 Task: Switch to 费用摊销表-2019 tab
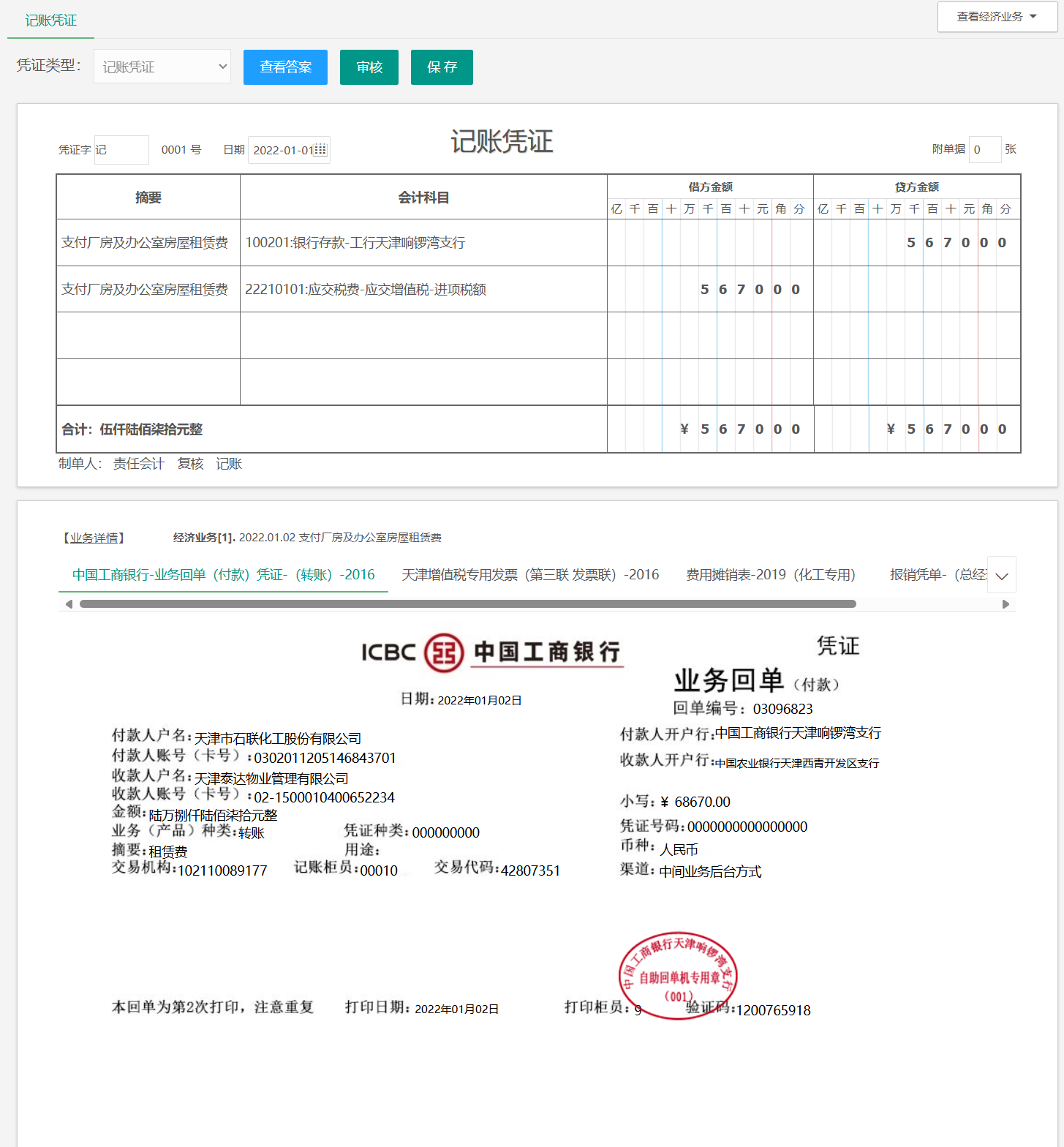[771, 575]
